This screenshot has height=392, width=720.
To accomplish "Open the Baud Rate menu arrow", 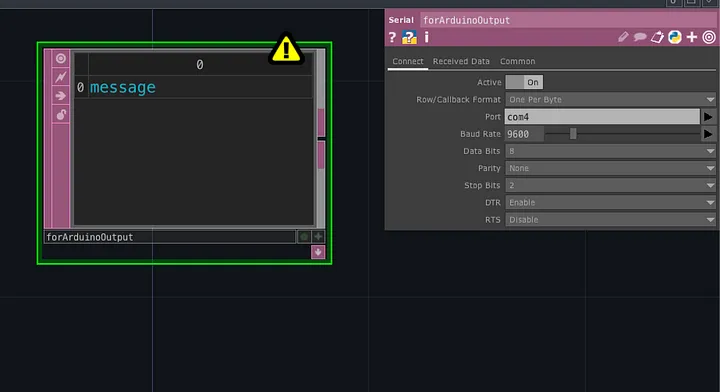I will click(x=708, y=134).
